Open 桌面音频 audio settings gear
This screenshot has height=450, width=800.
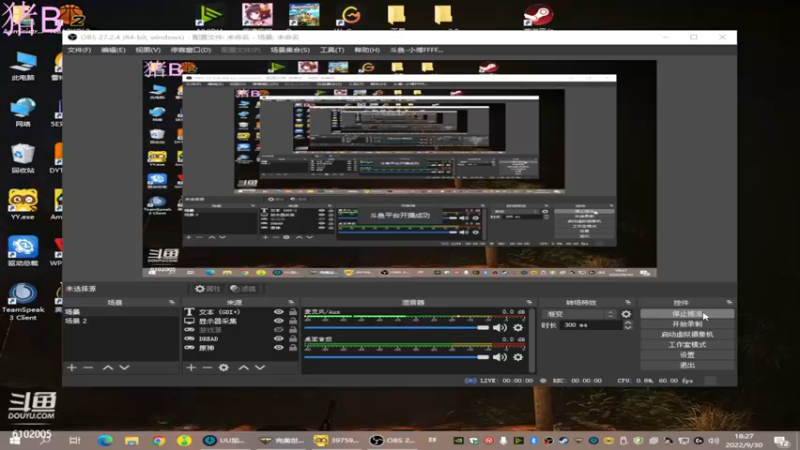coord(518,357)
